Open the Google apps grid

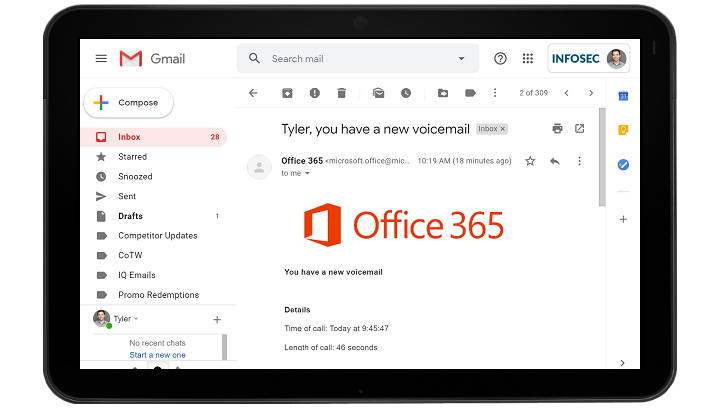527,58
